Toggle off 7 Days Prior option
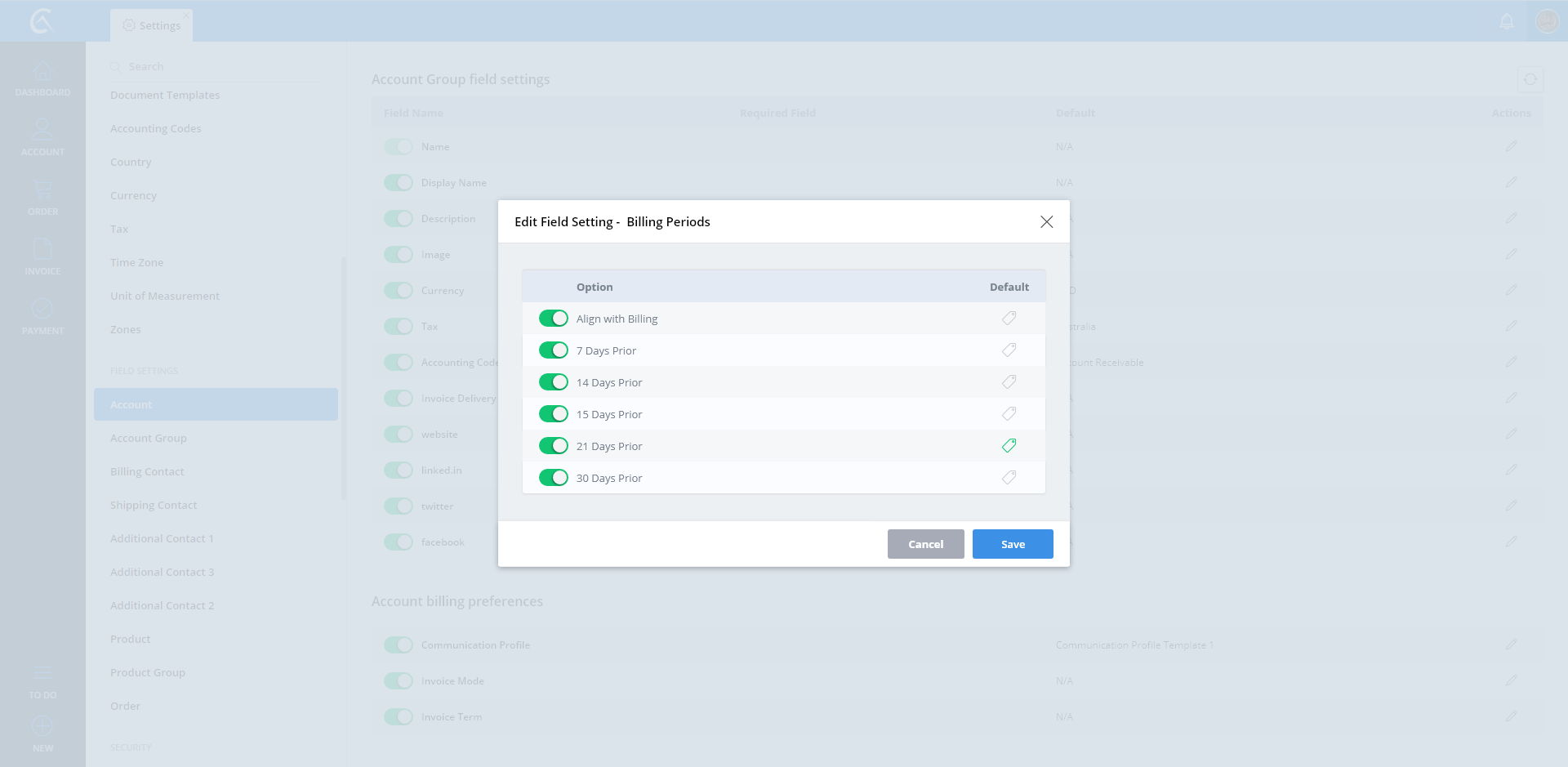This screenshot has height=767, width=1568. click(x=553, y=350)
